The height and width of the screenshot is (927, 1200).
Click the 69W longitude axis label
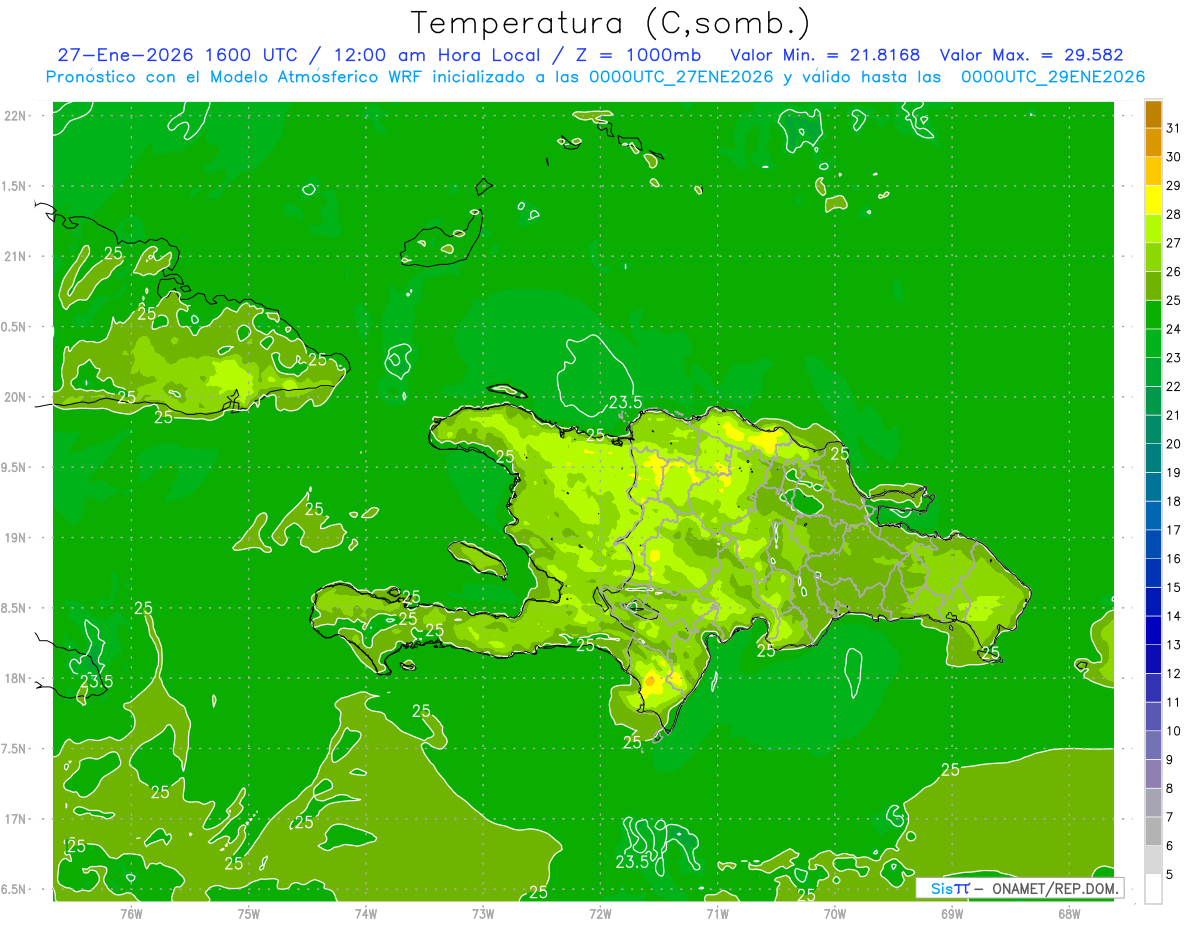(x=952, y=913)
